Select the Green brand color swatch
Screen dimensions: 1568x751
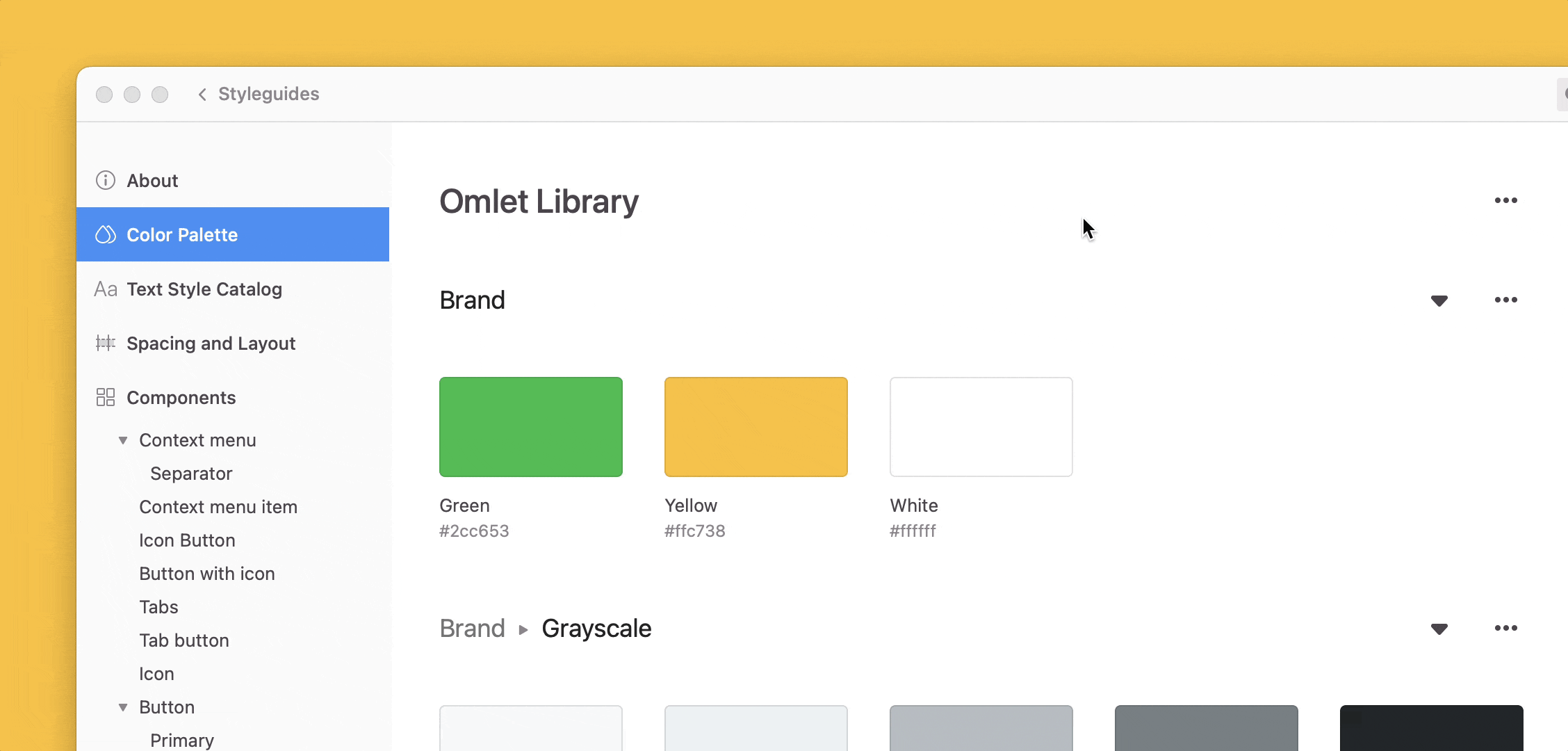coord(530,427)
